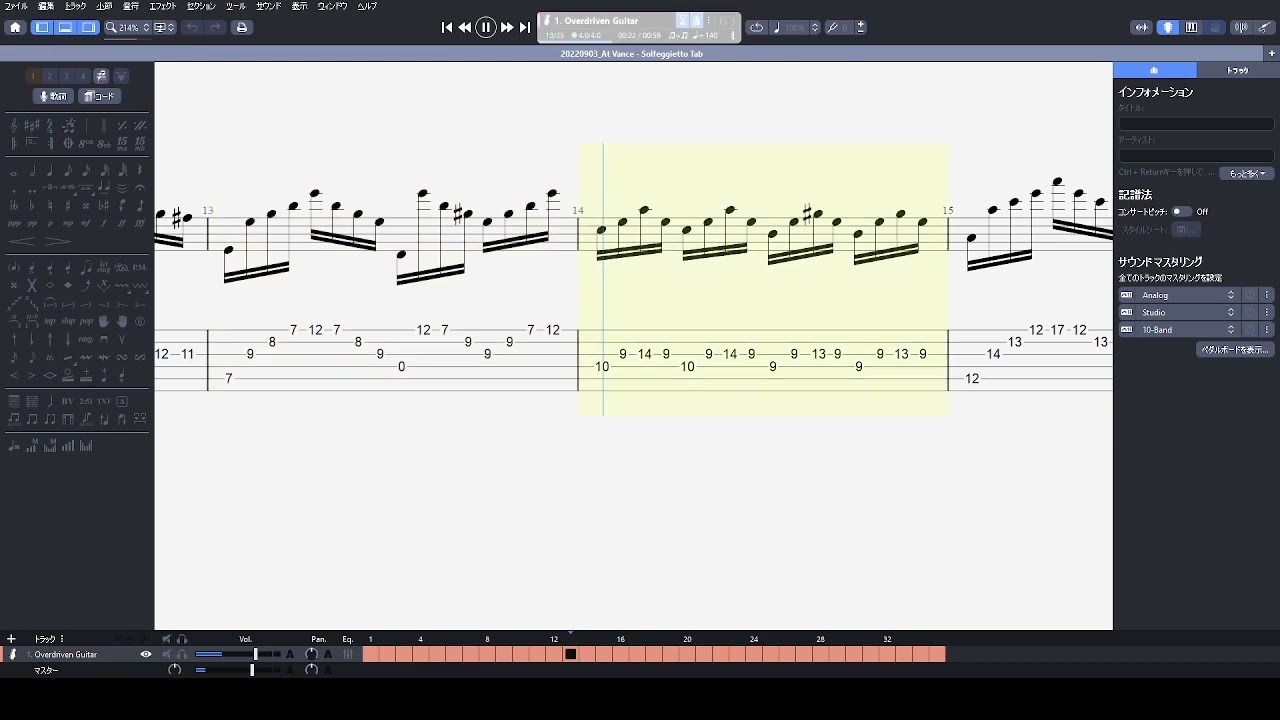The height and width of the screenshot is (720, 1280).
Task: Add a new file tab with plus
Action: pos(1272,53)
